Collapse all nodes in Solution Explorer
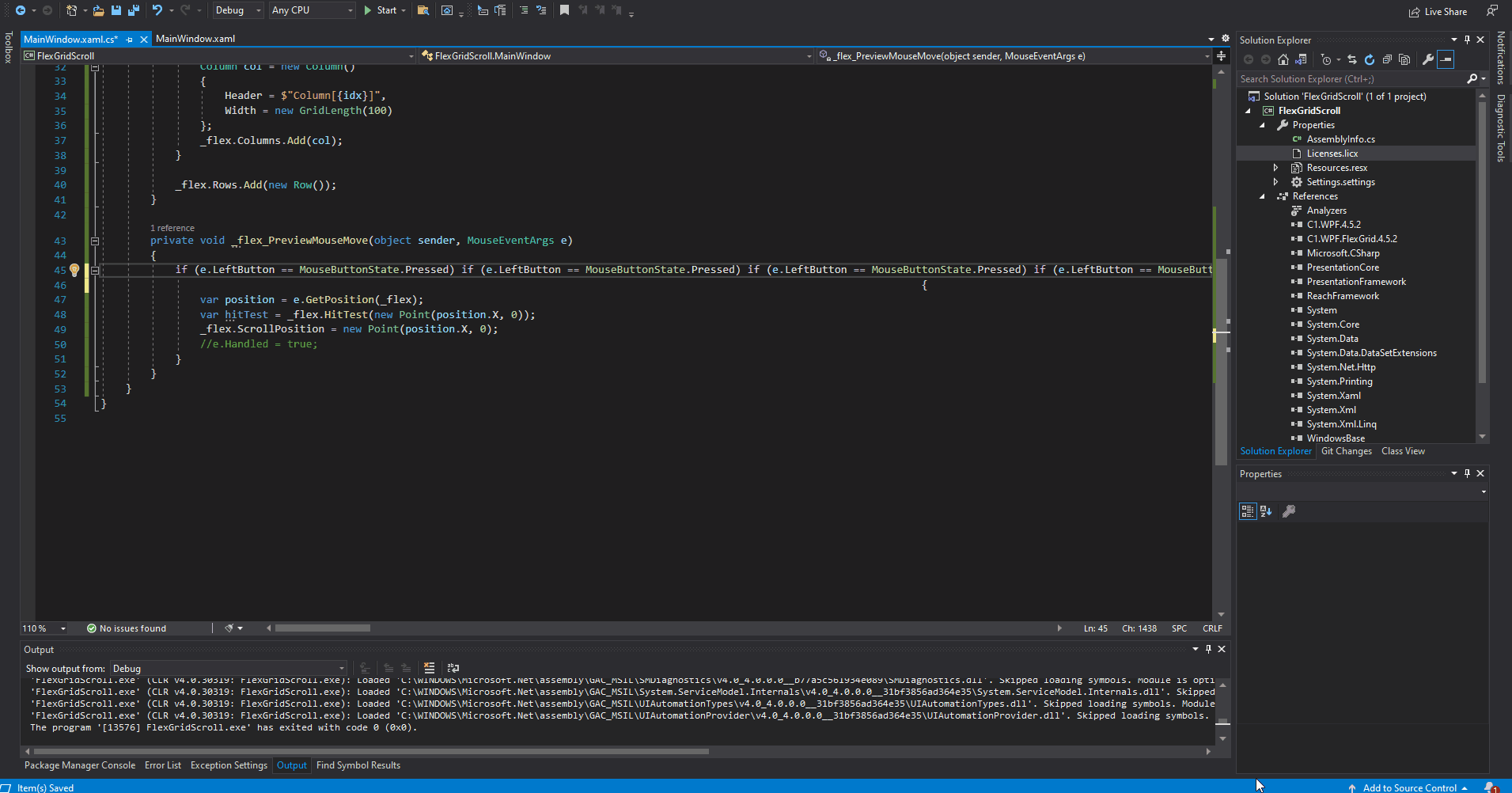Viewport: 1512px width, 793px height. (x=1389, y=59)
